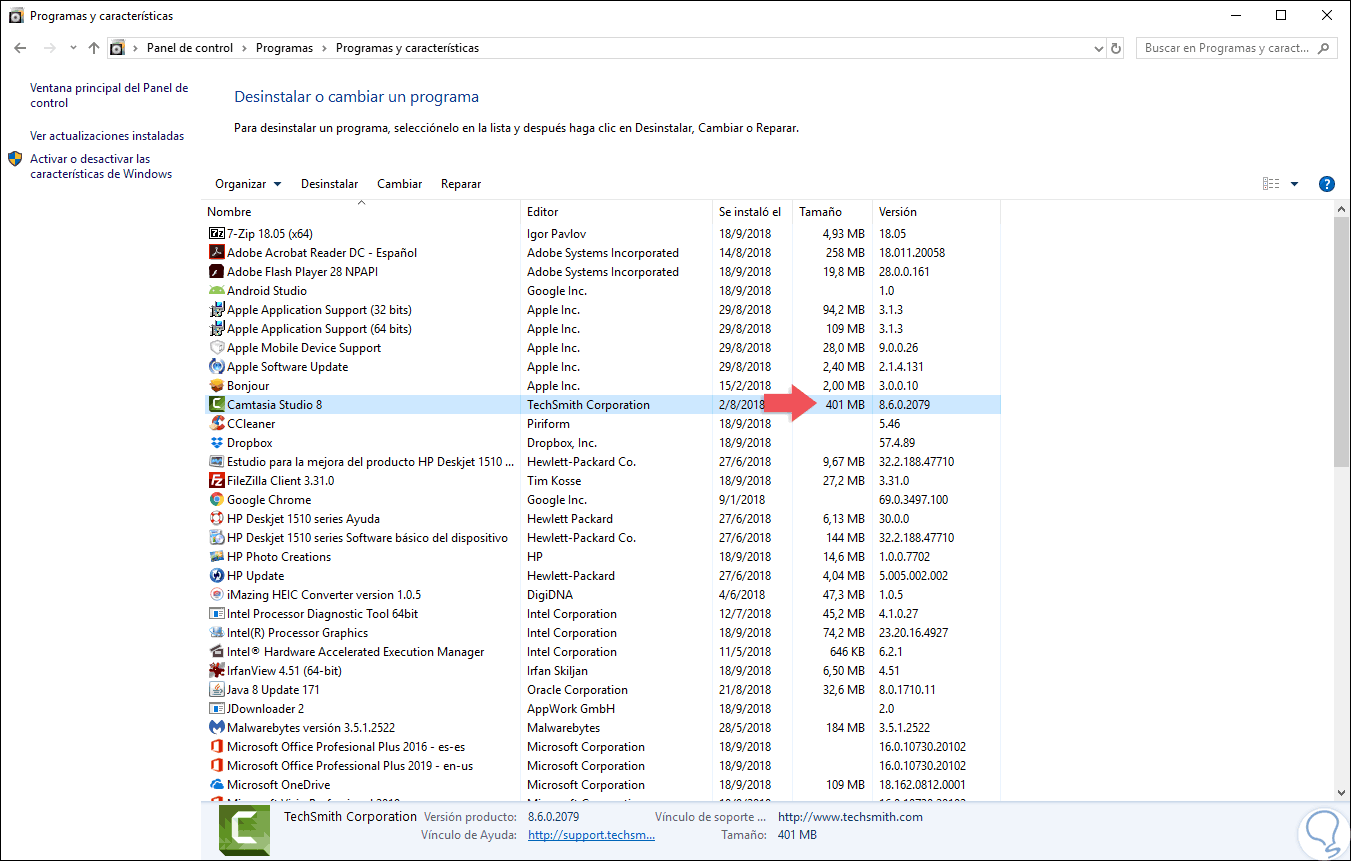Open the view options dropdown arrow
The width and height of the screenshot is (1351, 861).
(1294, 184)
